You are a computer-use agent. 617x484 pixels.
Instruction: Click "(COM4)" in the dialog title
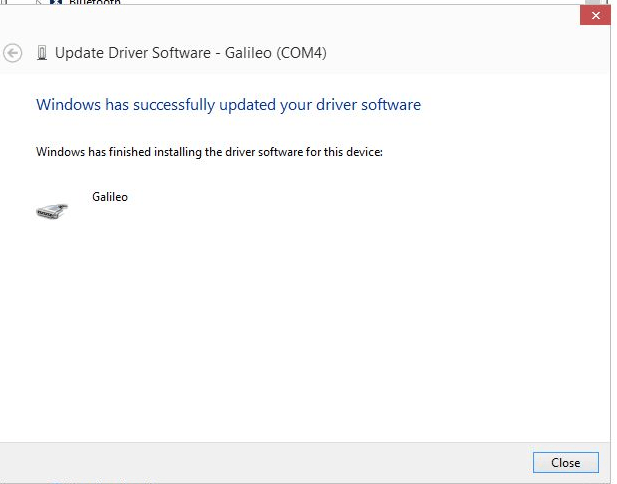(302, 53)
